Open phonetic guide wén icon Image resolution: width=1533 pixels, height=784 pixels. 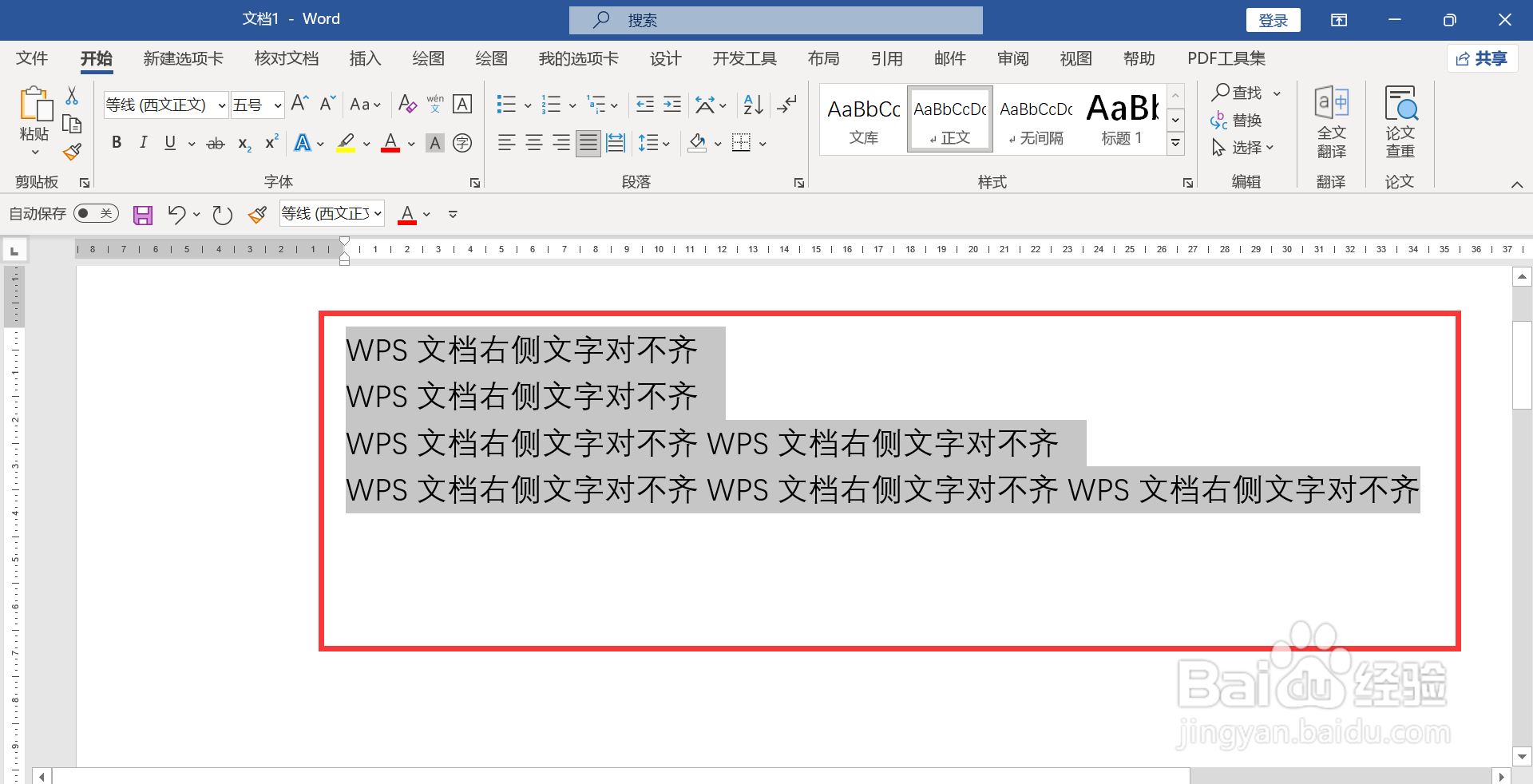pos(435,104)
